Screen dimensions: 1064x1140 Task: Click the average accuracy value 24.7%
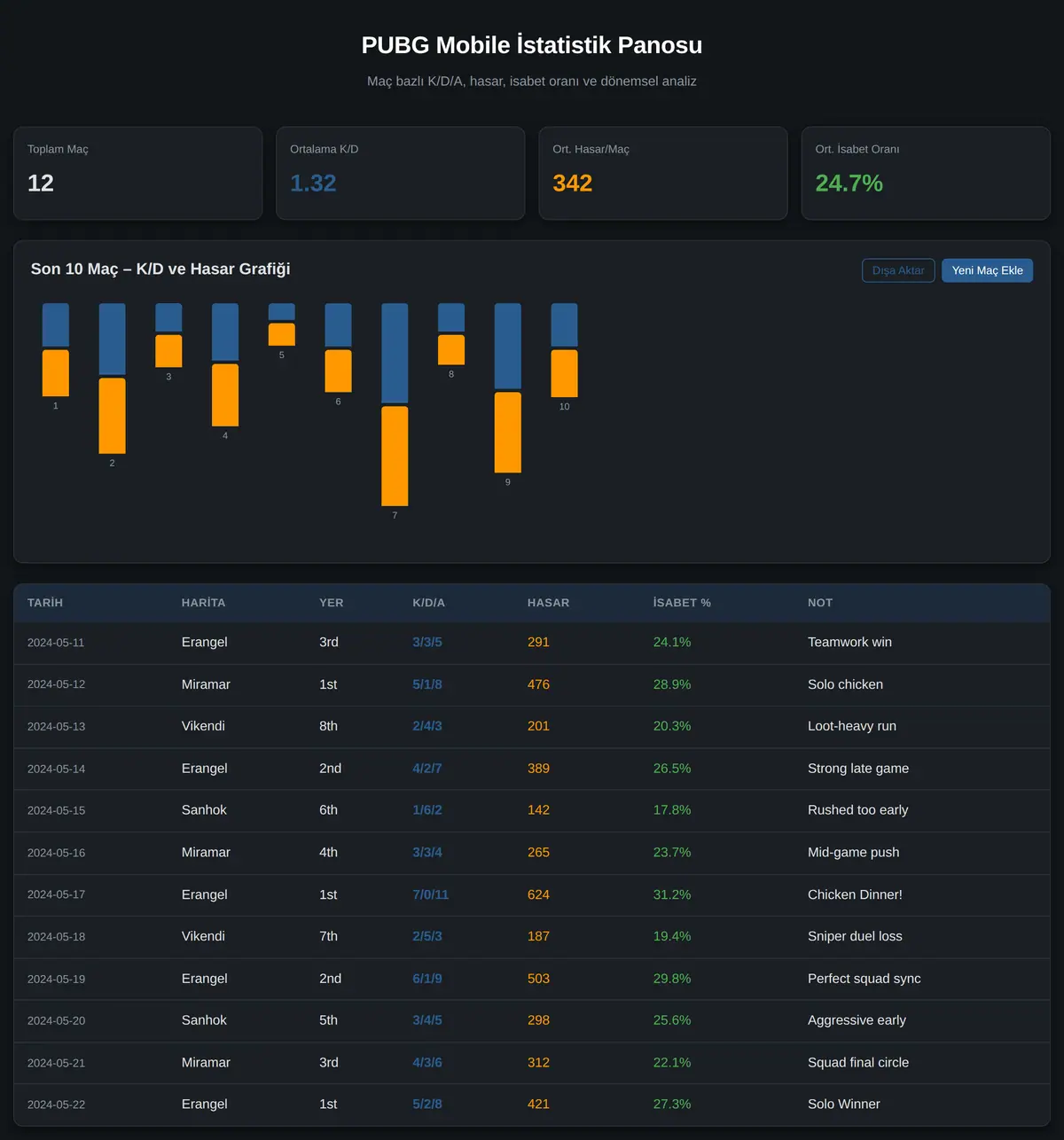(x=849, y=183)
